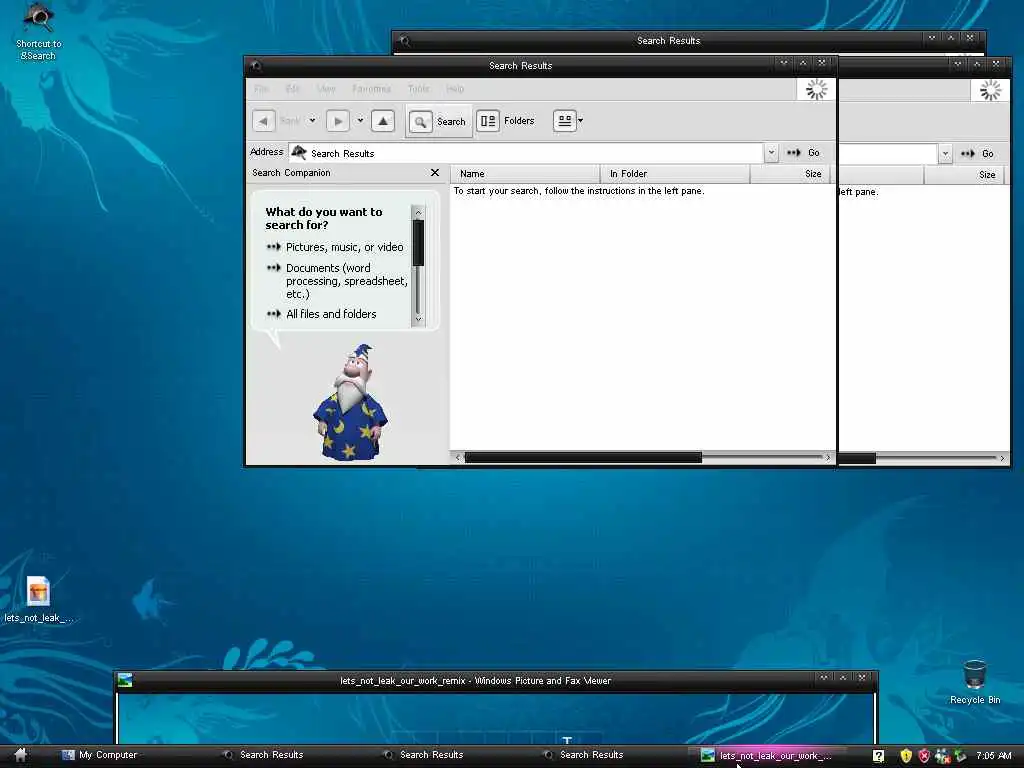Click back Search Results window title icon
Image resolution: width=1024 pixels, height=768 pixels.
coord(404,40)
